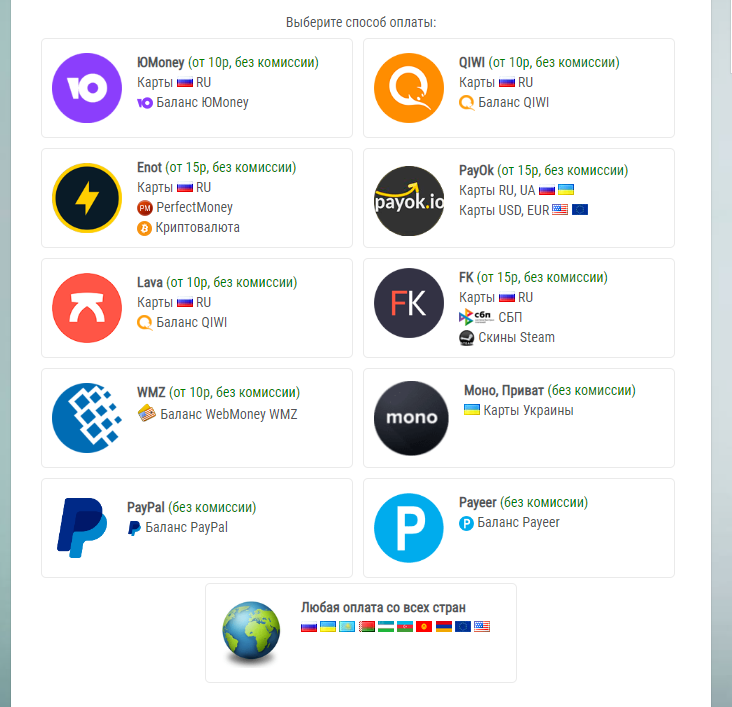732x707 pixels.
Task: Select Payeer payment title
Action: coord(523,502)
